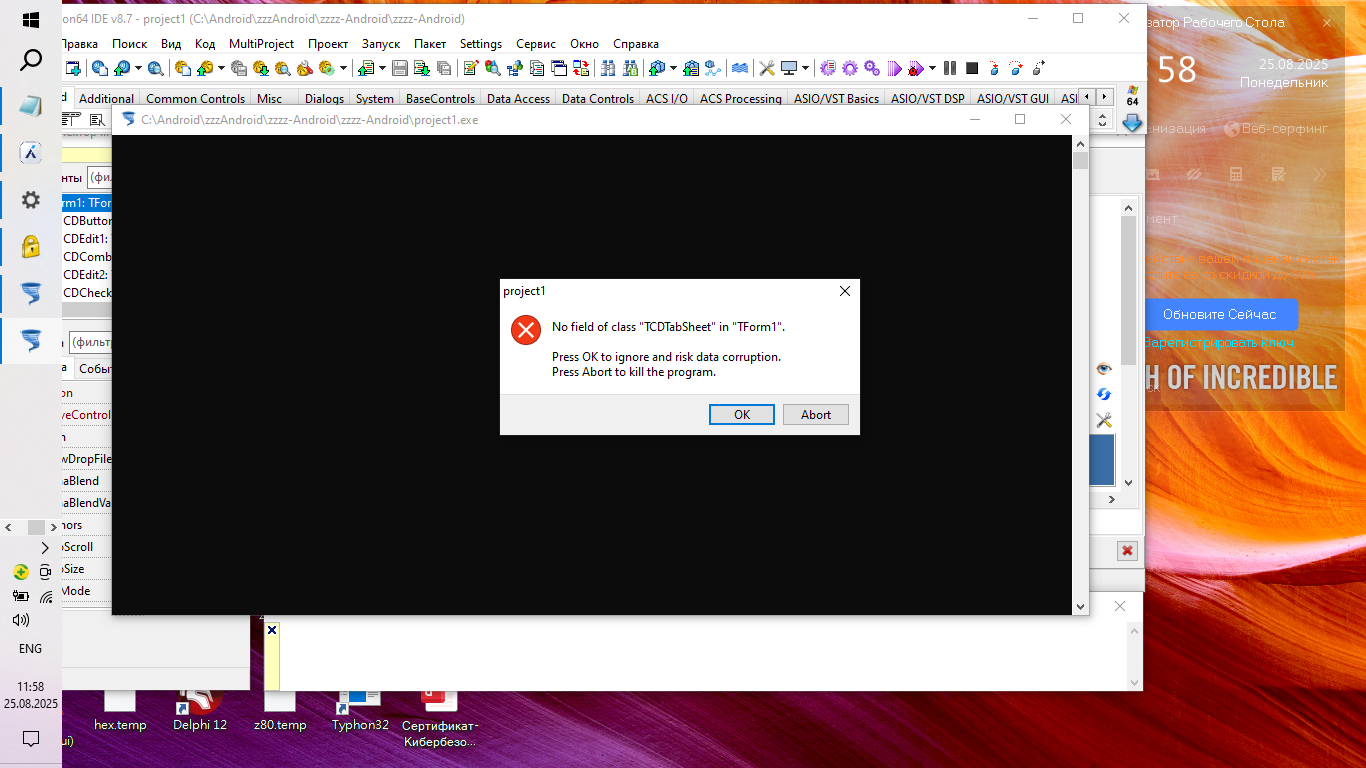Viewport: 1366px width, 768px height.
Task: Expand the dropdown arrow beside the monitor icon
Action: tap(806, 68)
